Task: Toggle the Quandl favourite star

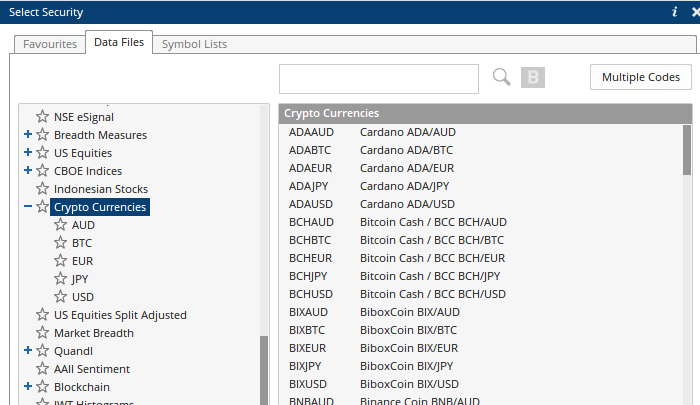Action: coord(42,351)
